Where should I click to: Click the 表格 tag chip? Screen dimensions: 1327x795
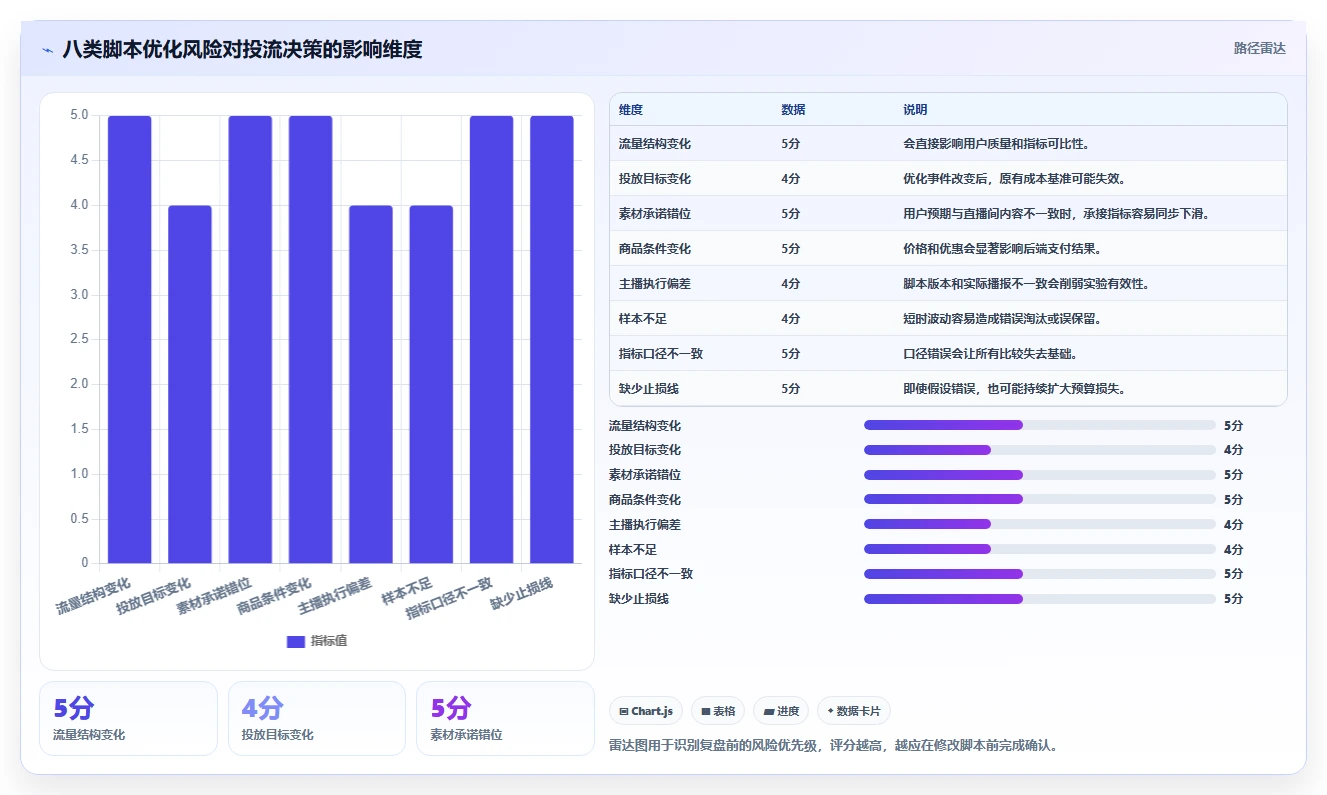[718, 711]
